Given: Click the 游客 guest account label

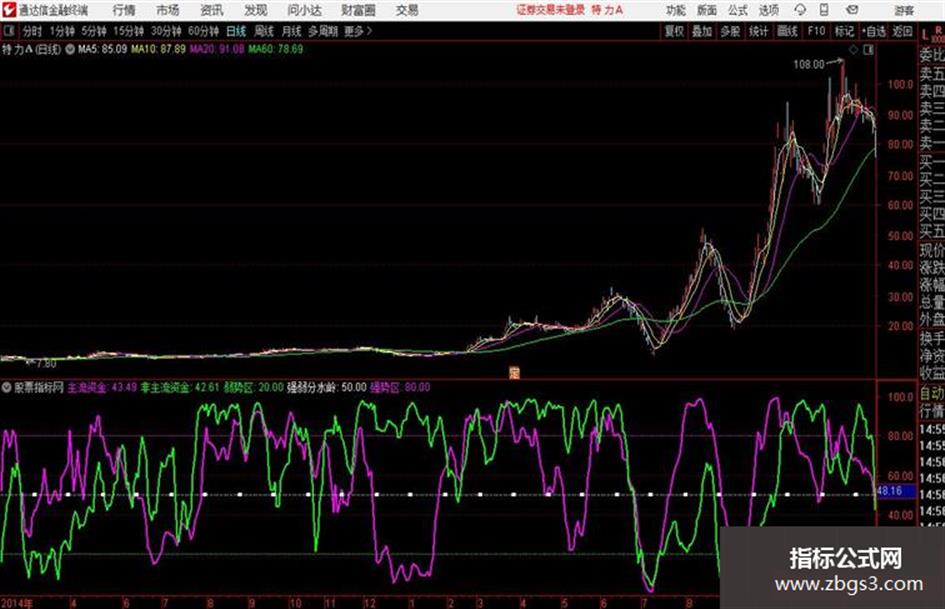Looking at the screenshot, I should coord(904,10).
